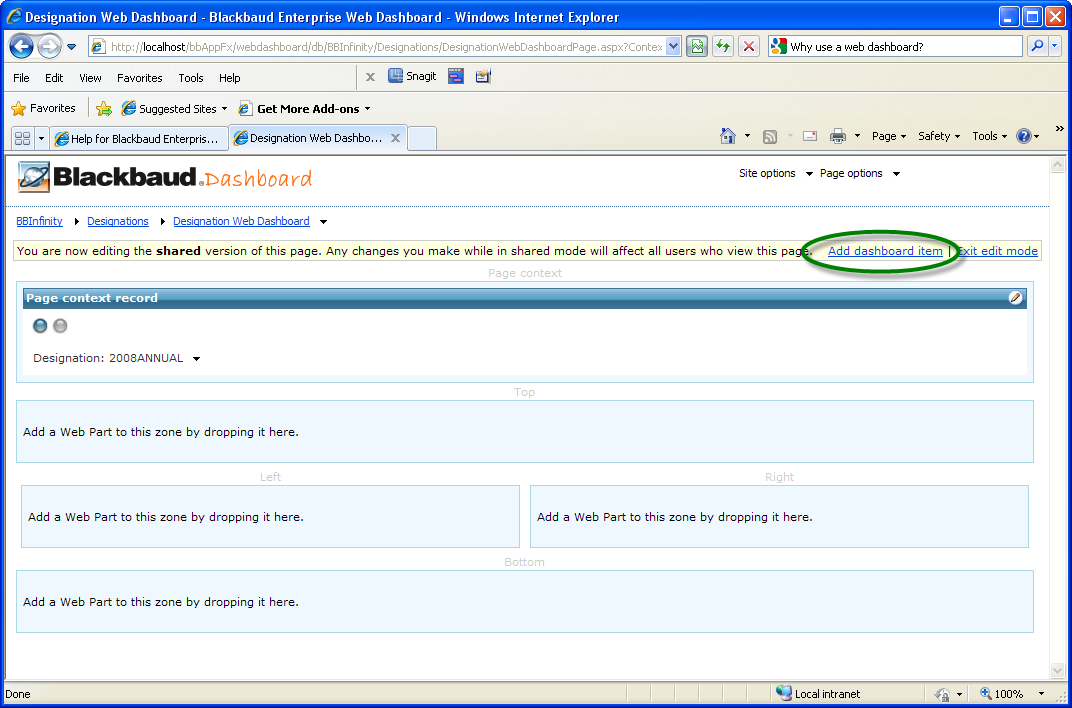Open the Page options menu
Screen dimensions: 1072x708
[x=859, y=174]
